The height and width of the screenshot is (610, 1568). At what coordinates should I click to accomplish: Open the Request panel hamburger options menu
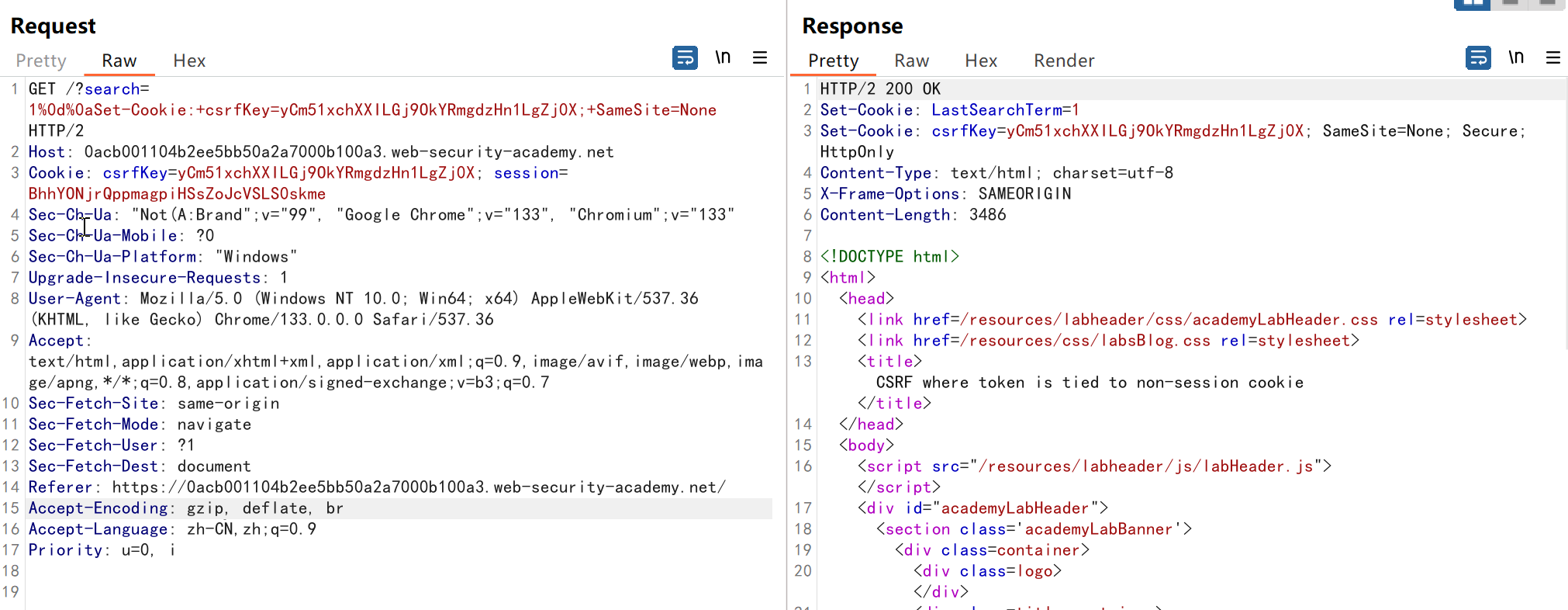coord(760,58)
